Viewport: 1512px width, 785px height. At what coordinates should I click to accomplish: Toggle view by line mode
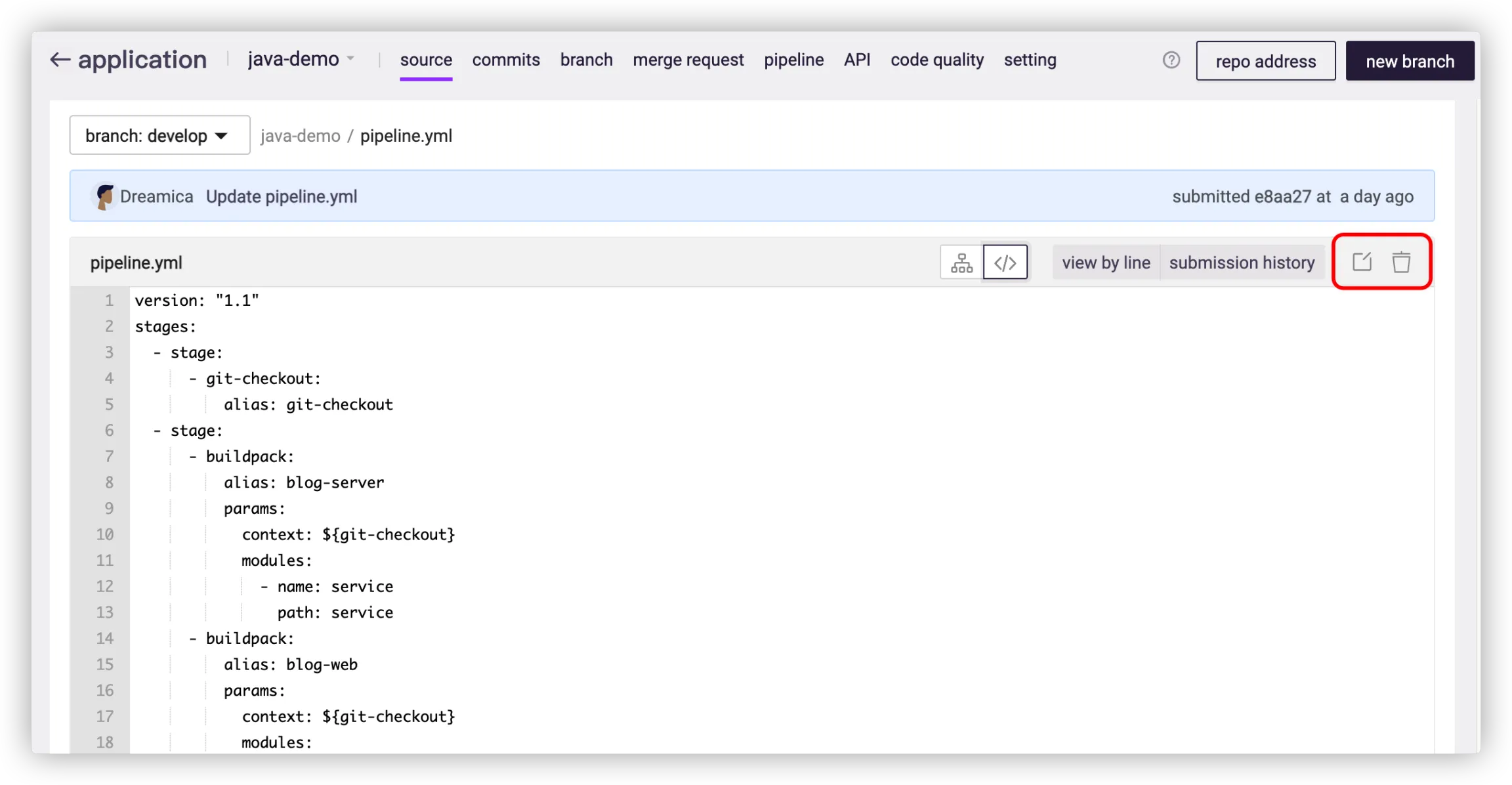pyautogui.click(x=1106, y=263)
